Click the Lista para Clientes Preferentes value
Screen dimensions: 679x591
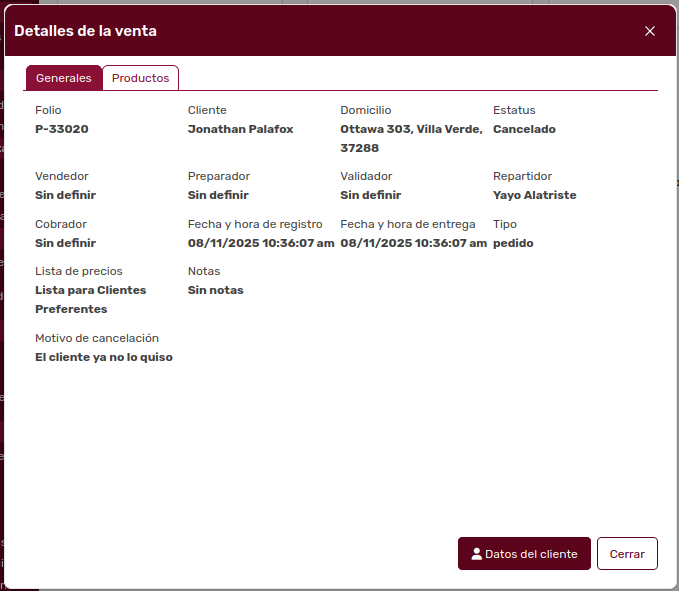coord(90,299)
